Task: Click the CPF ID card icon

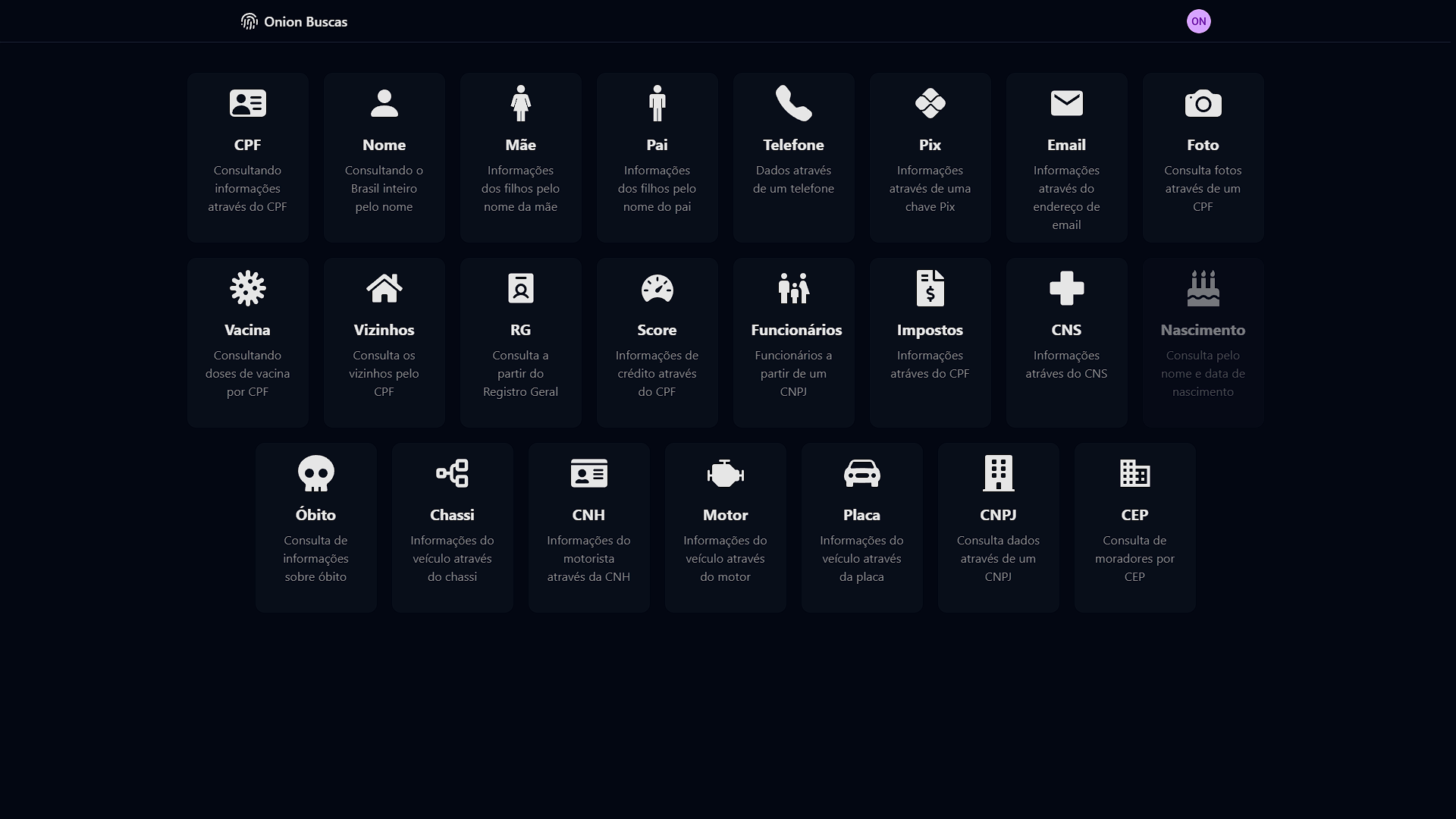Action: (248, 103)
